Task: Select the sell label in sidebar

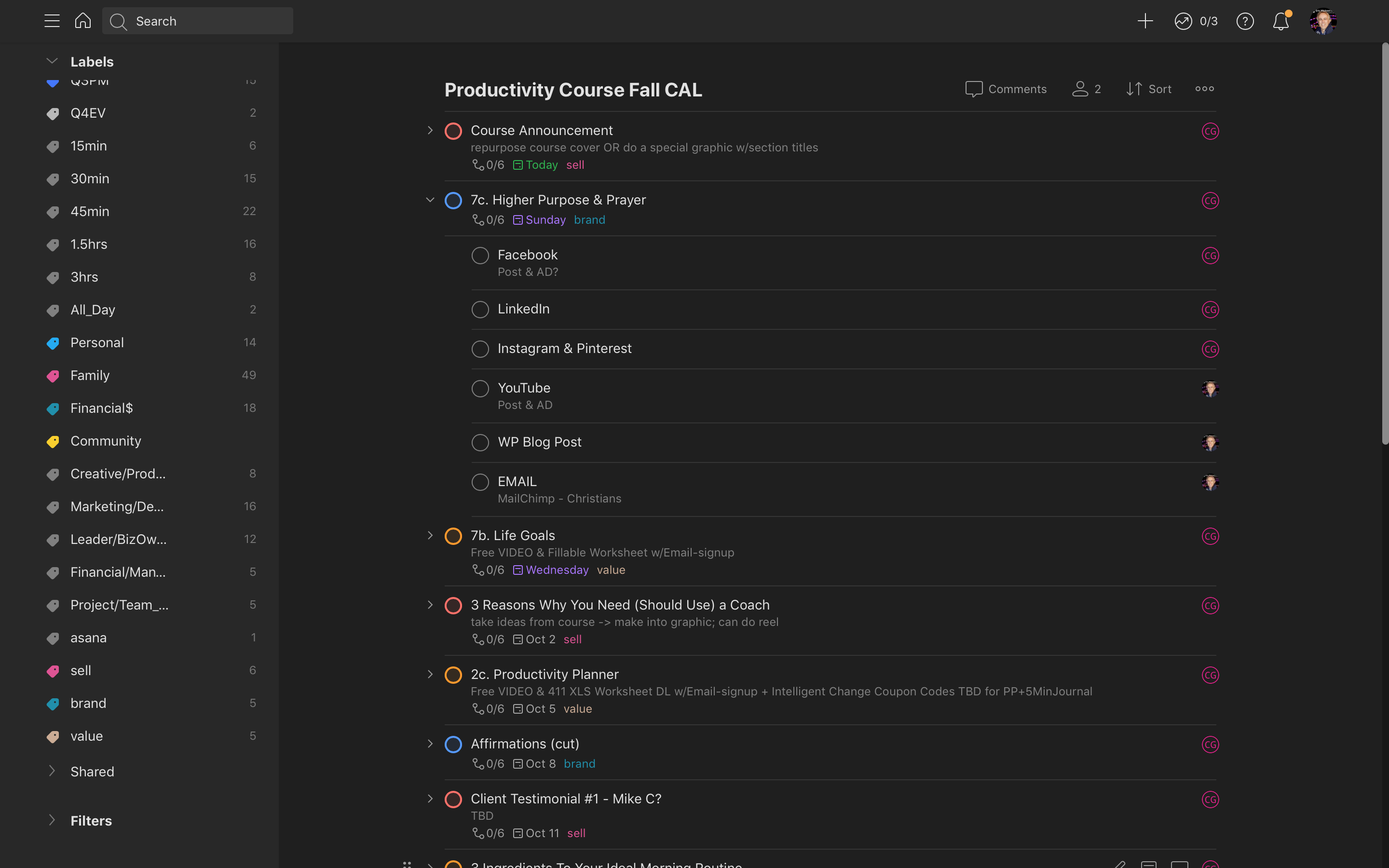Action: tap(81, 670)
